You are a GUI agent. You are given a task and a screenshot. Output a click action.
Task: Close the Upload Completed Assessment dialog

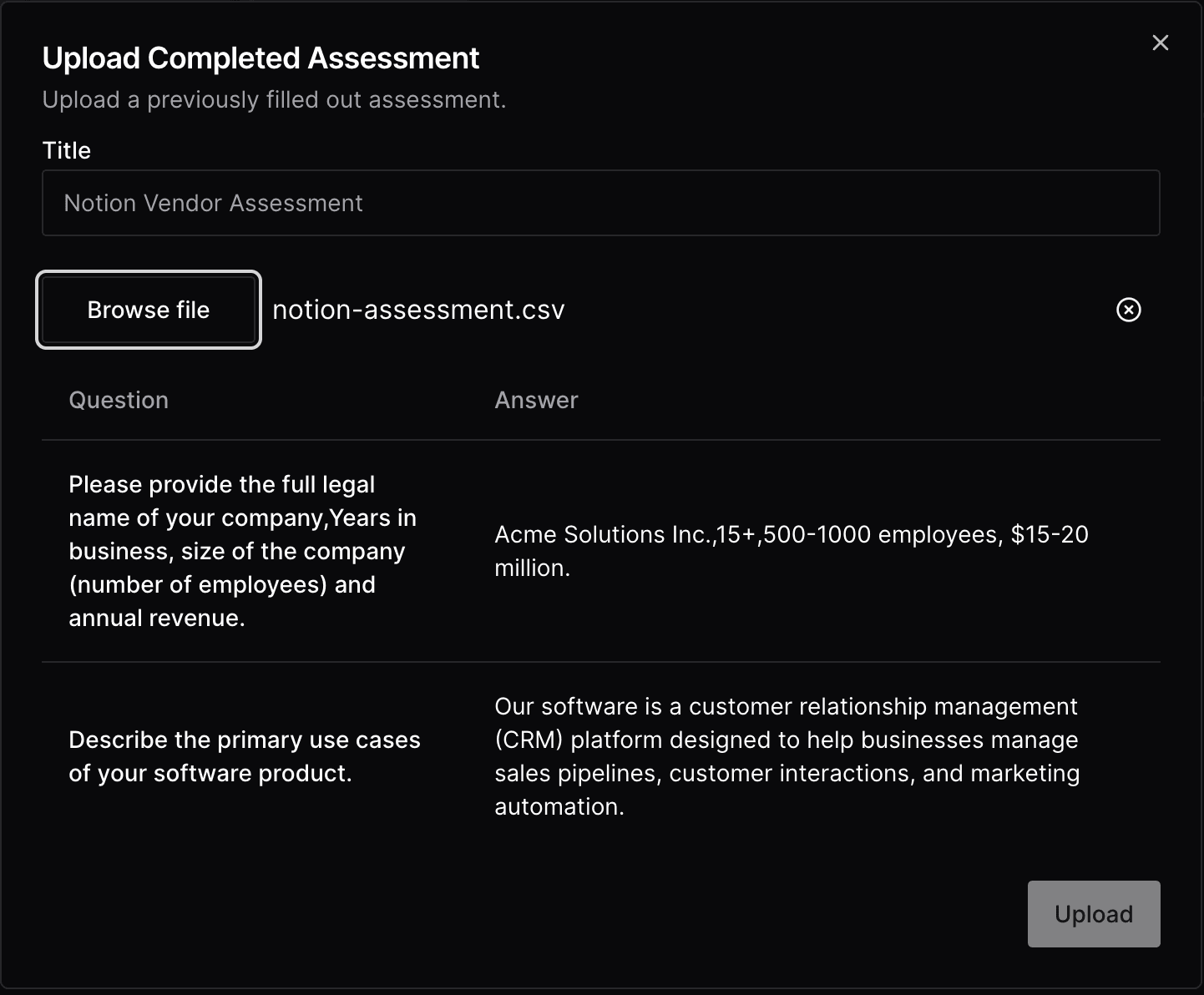coord(1160,43)
